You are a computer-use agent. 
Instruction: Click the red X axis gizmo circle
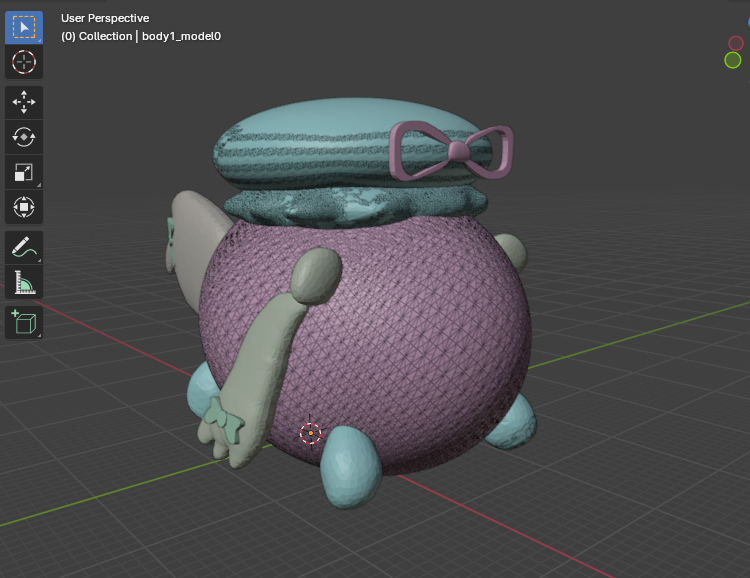736,44
